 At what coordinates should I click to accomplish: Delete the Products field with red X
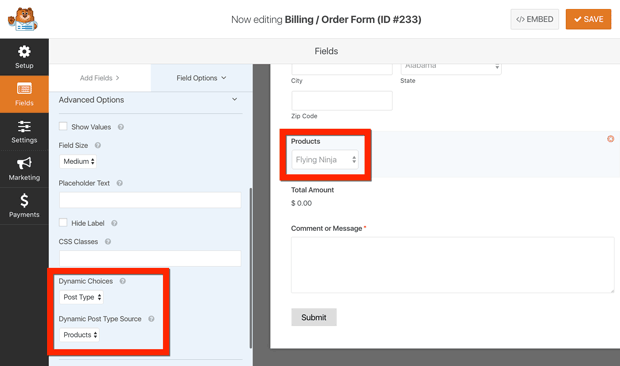[x=611, y=139]
